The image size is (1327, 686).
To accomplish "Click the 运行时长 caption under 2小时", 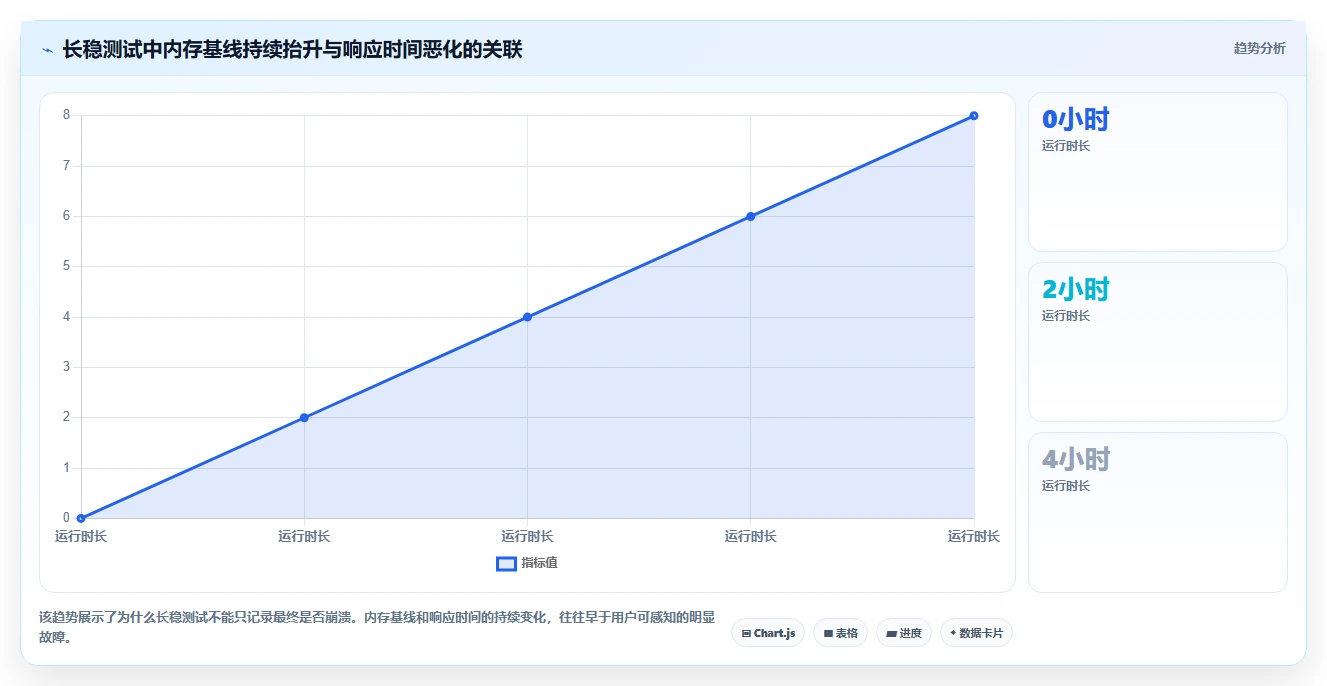I will (1066, 316).
